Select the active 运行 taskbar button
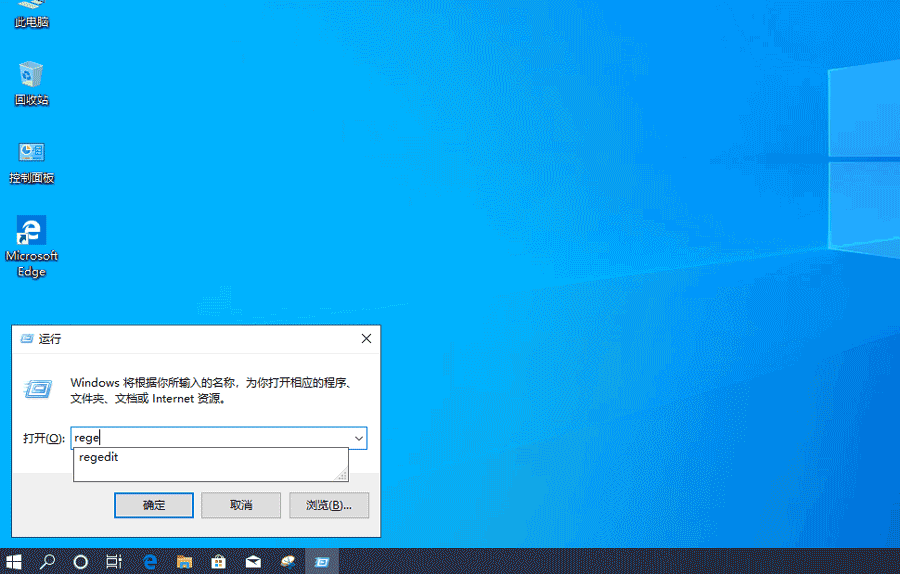The height and width of the screenshot is (574, 900). pyautogui.click(x=322, y=561)
